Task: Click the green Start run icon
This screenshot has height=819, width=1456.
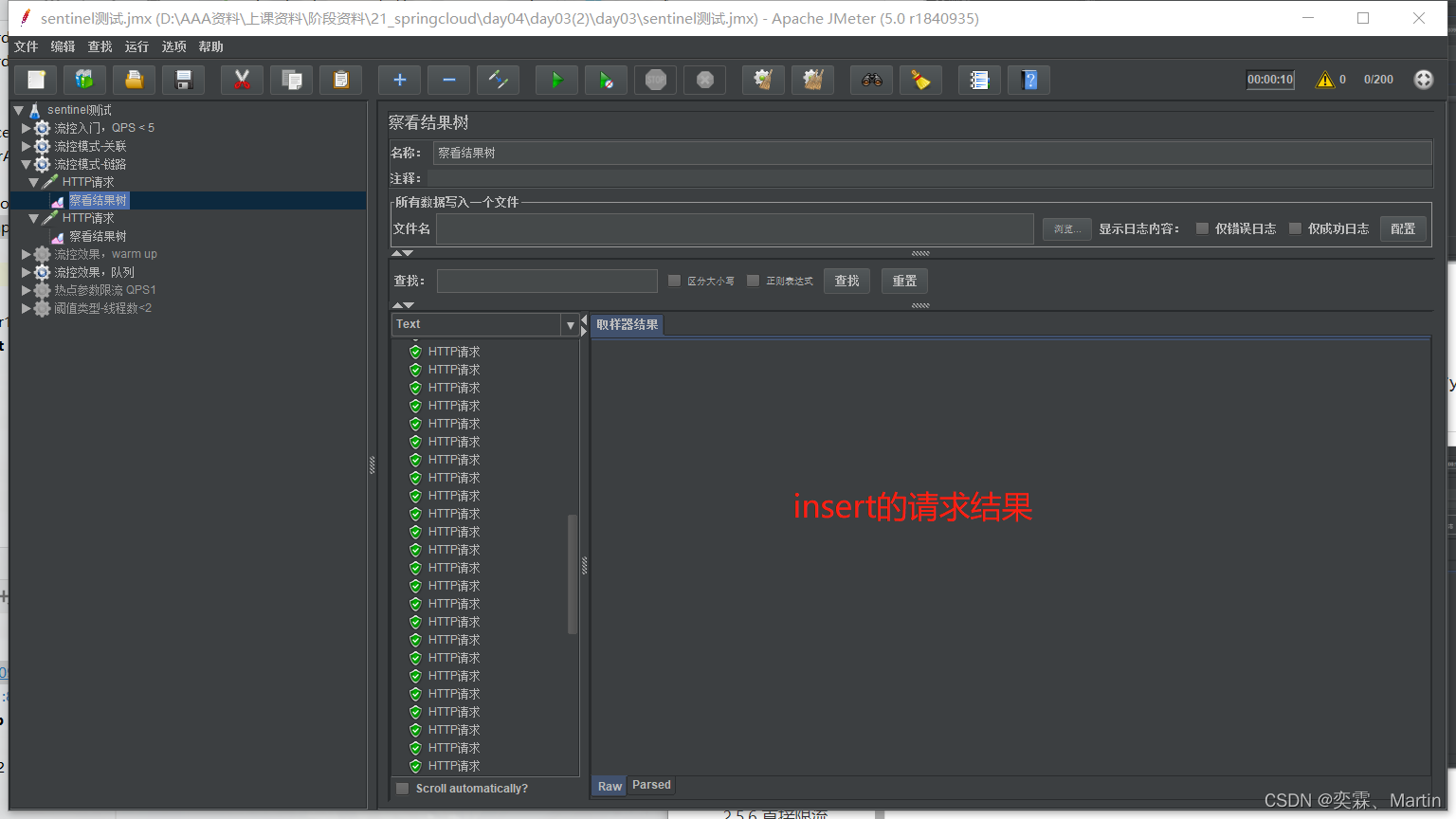Action: 556,81
